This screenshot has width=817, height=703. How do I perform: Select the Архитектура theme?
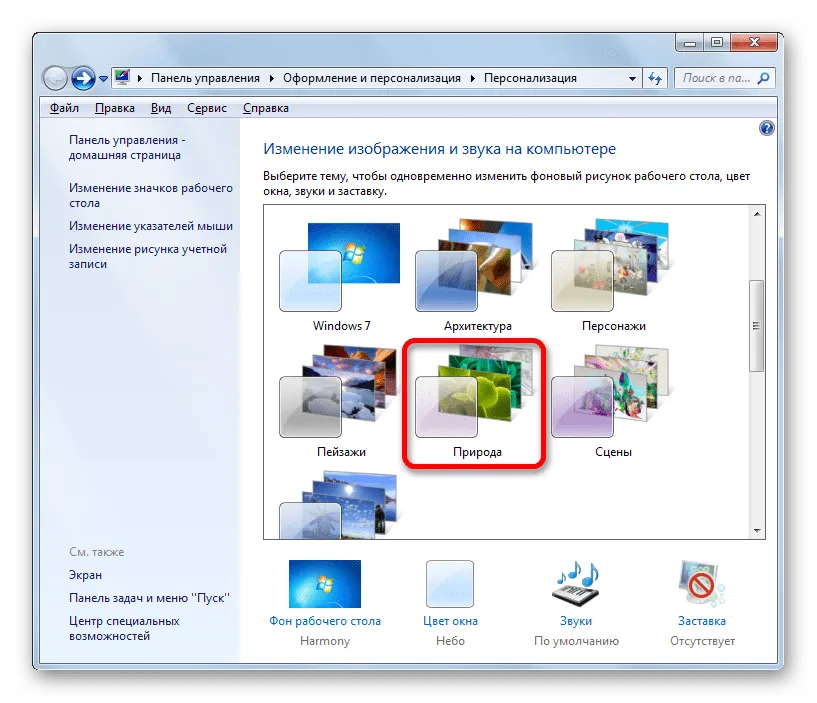(476, 277)
